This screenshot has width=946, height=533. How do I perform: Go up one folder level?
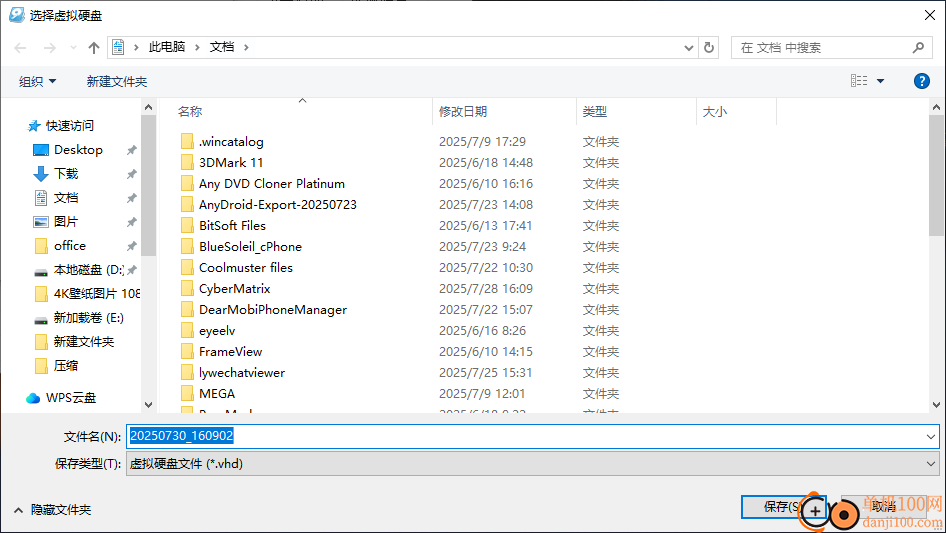94,48
